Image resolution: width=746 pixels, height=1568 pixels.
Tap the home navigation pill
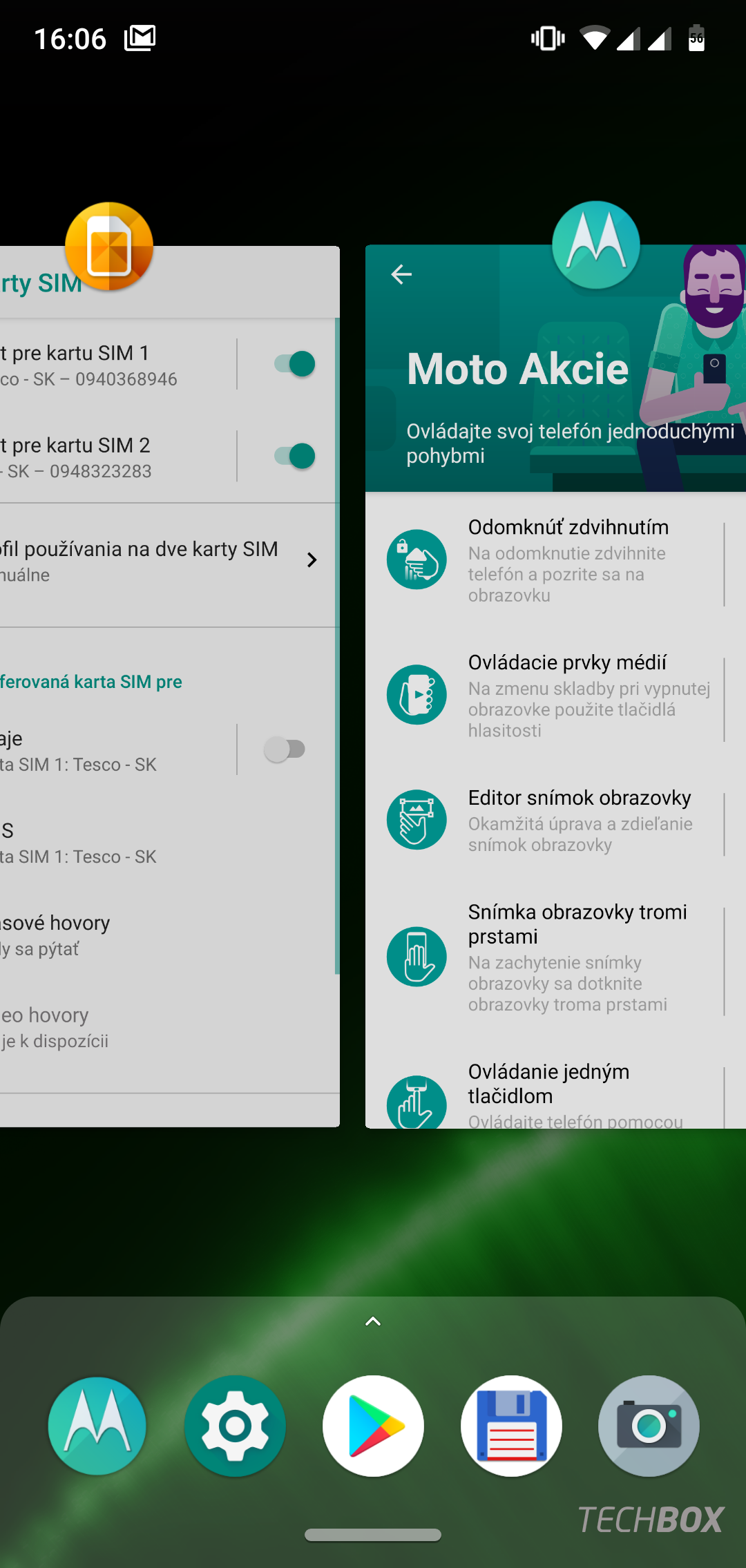click(x=373, y=1535)
